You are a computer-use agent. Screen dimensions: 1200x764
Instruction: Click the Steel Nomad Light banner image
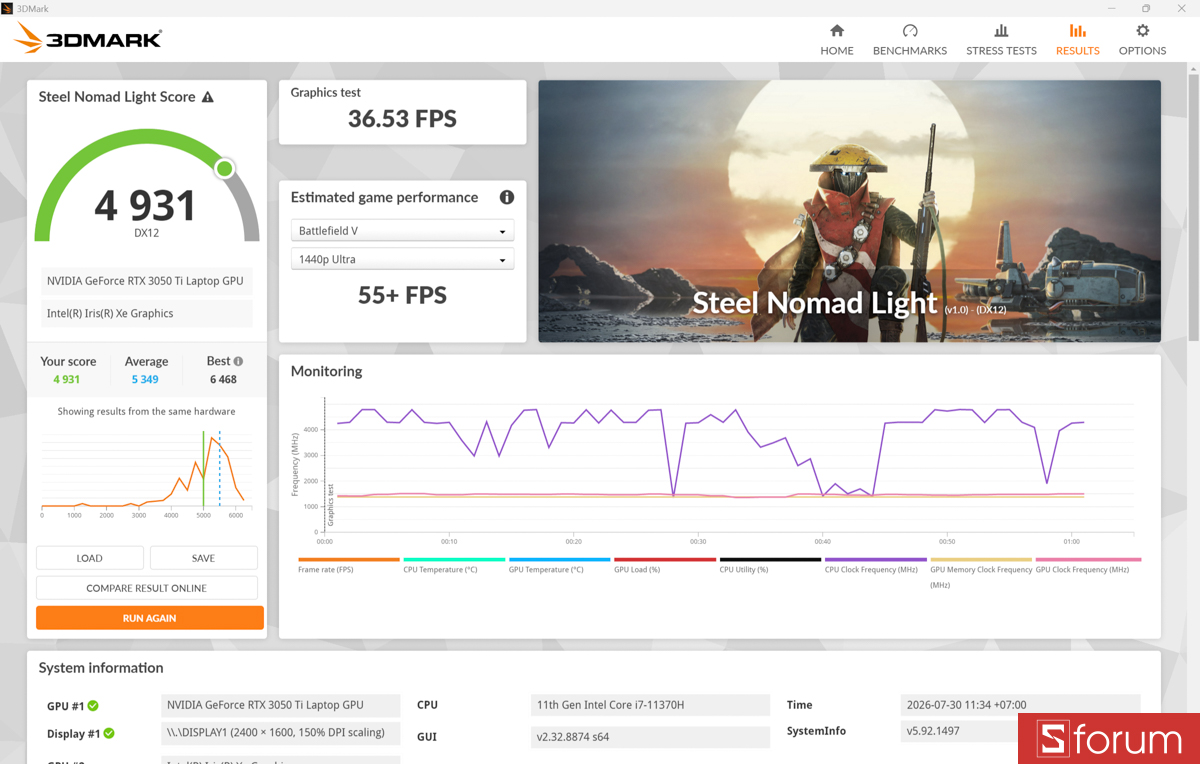click(850, 211)
